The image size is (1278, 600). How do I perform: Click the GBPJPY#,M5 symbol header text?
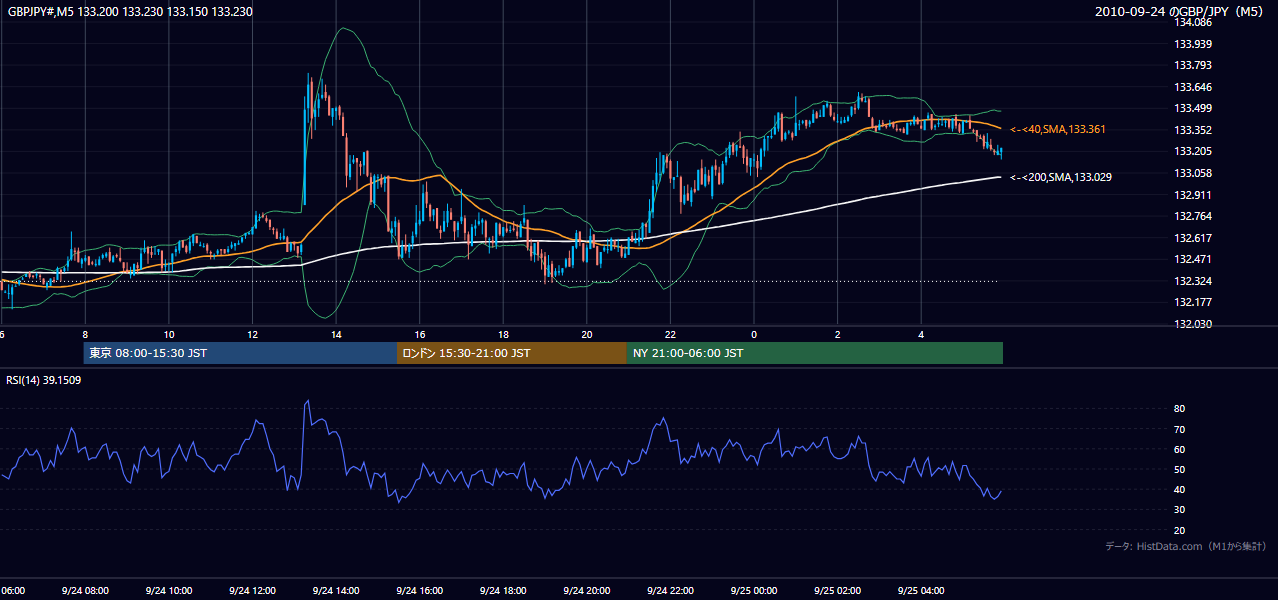130,12
